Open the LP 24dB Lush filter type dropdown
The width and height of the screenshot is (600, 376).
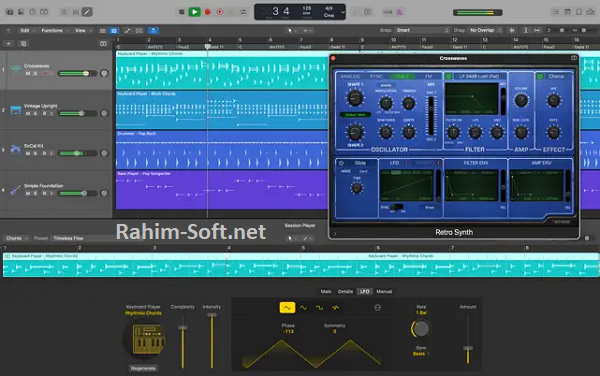pyautogui.click(x=479, y=77)
